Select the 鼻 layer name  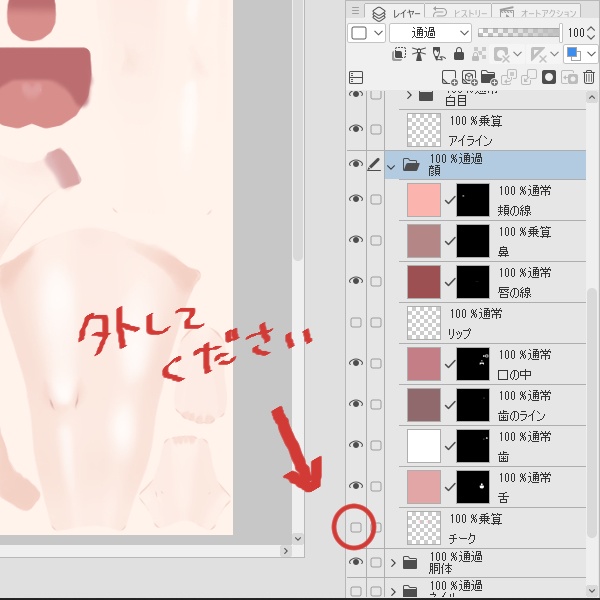pos(503,252)
